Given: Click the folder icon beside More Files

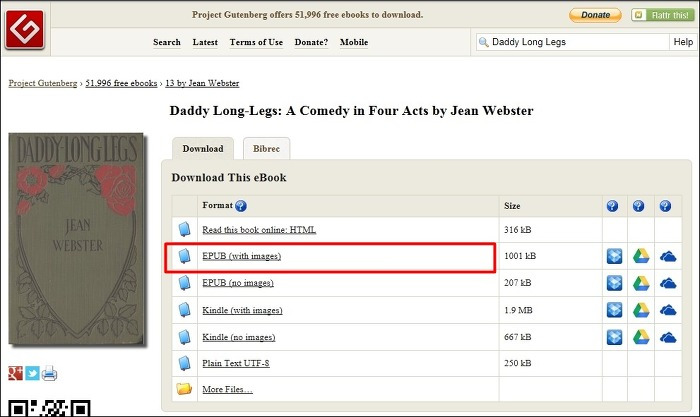Looking at the screenshot, I should pyautogui.click(x=184, y=388).
